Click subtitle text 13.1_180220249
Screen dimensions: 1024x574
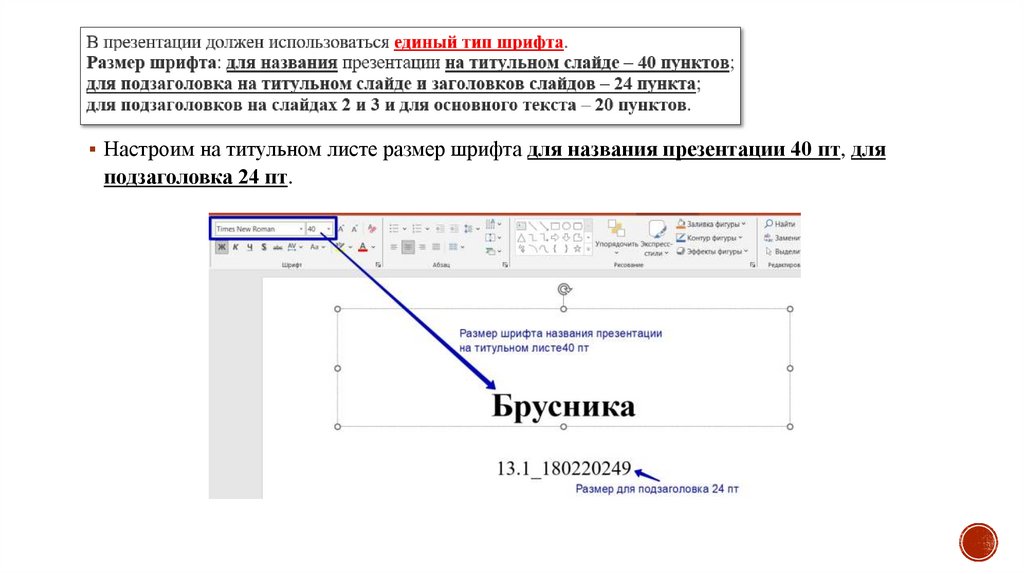pyautogui.click(x=564, y=468)
